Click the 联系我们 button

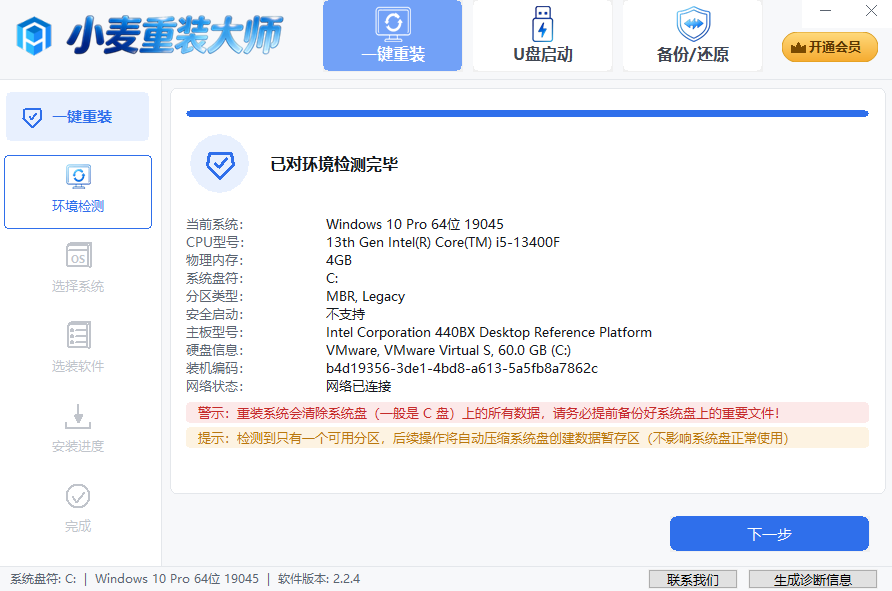693,580
